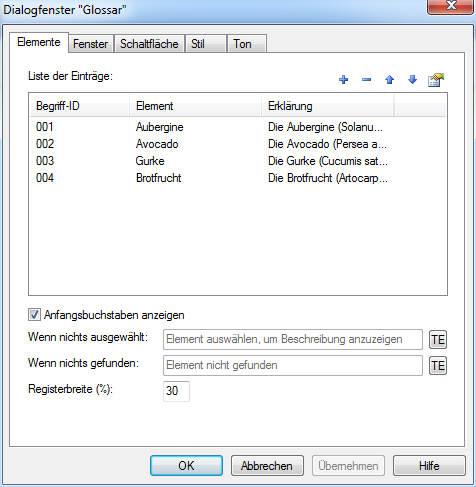Click the Erklärung column header
The width and height of the screenshot is (476, 487).
[x=328, y=106]
